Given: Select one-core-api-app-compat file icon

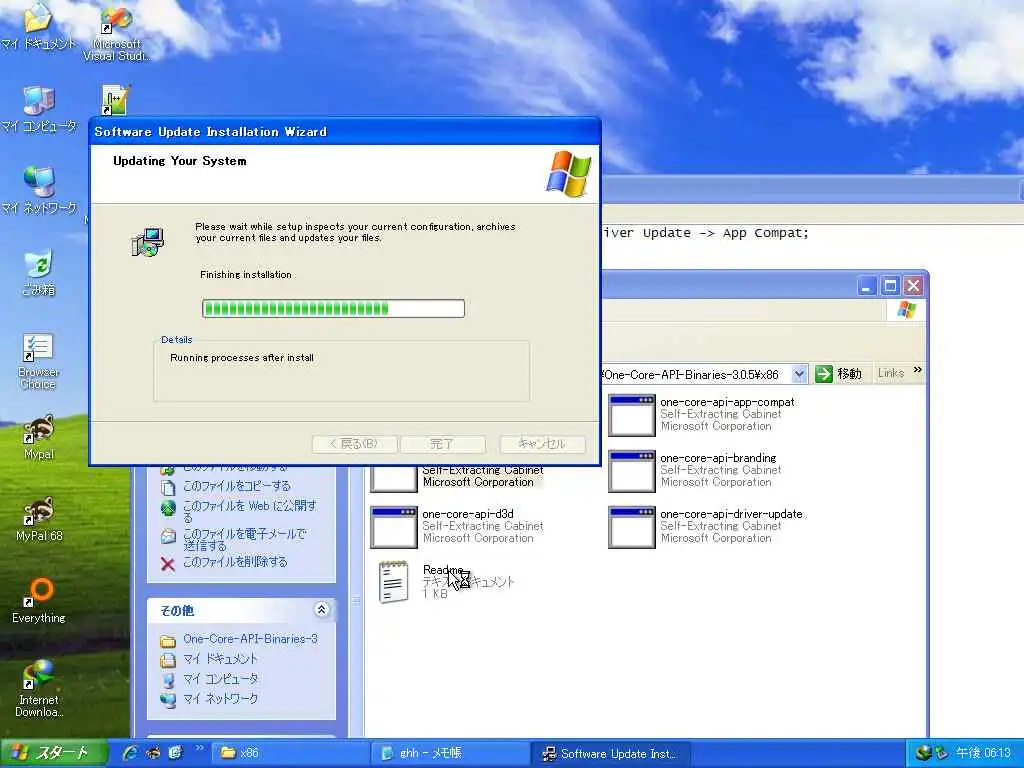Looking at the screenshot, I should (x=632, y=415).
